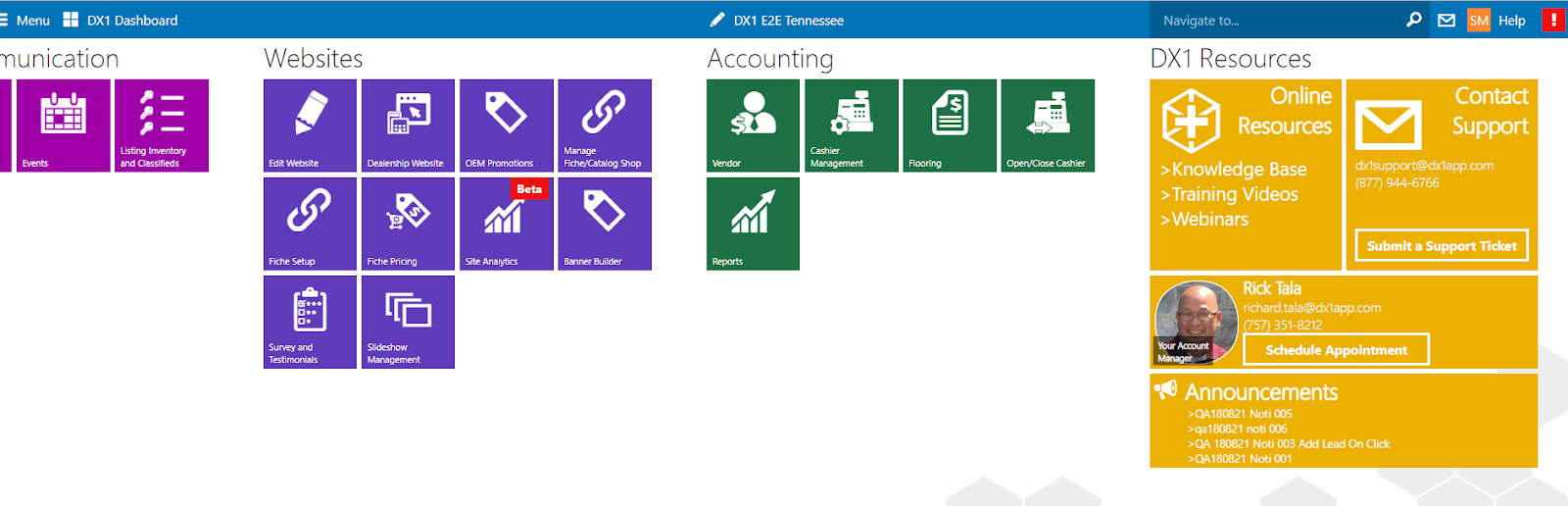Open the Help menu
This screenshot has width=1568, height=506.
click(x=1512, y=20)
